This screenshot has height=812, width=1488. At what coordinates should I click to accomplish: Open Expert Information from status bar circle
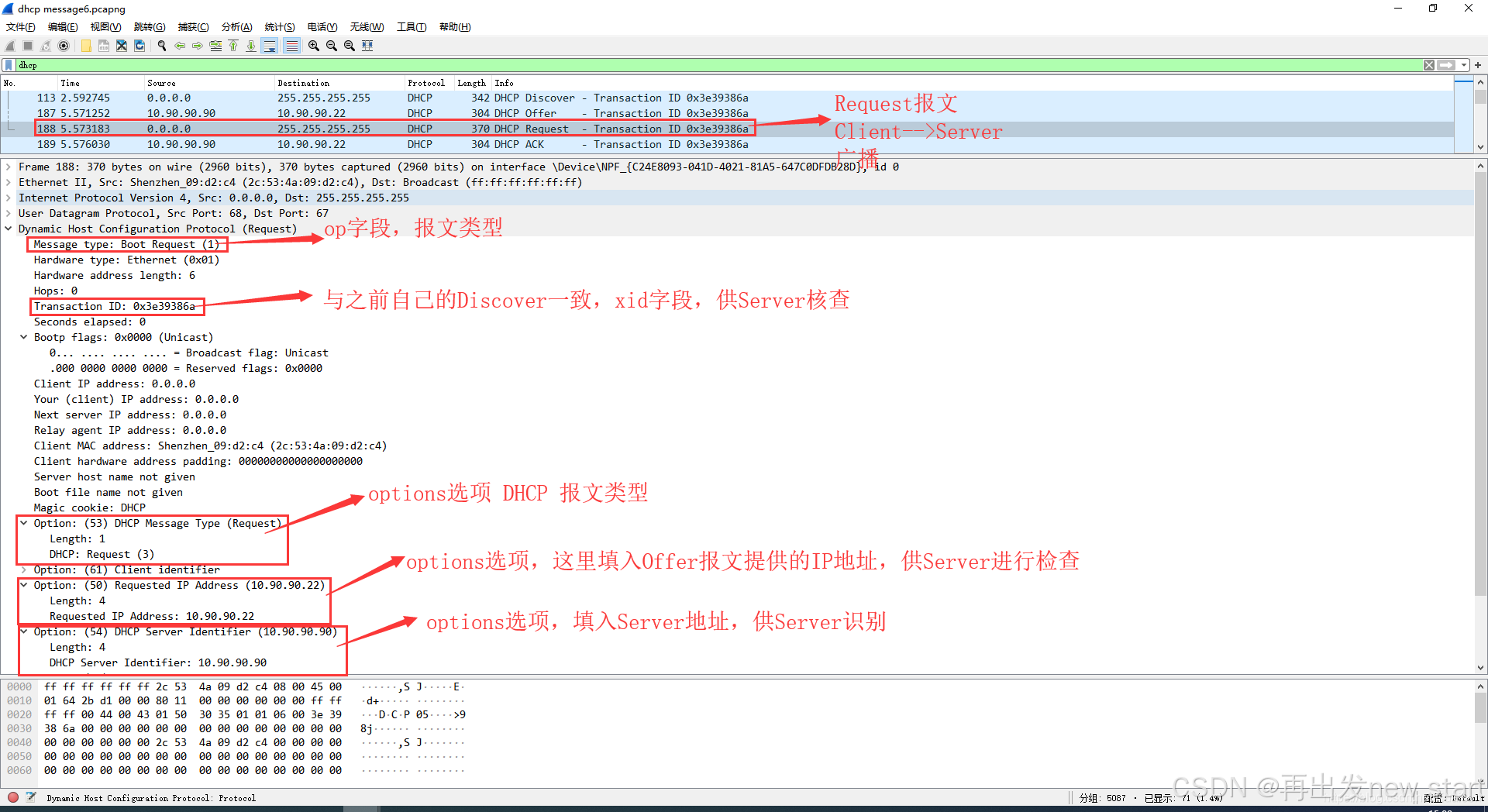13,797
